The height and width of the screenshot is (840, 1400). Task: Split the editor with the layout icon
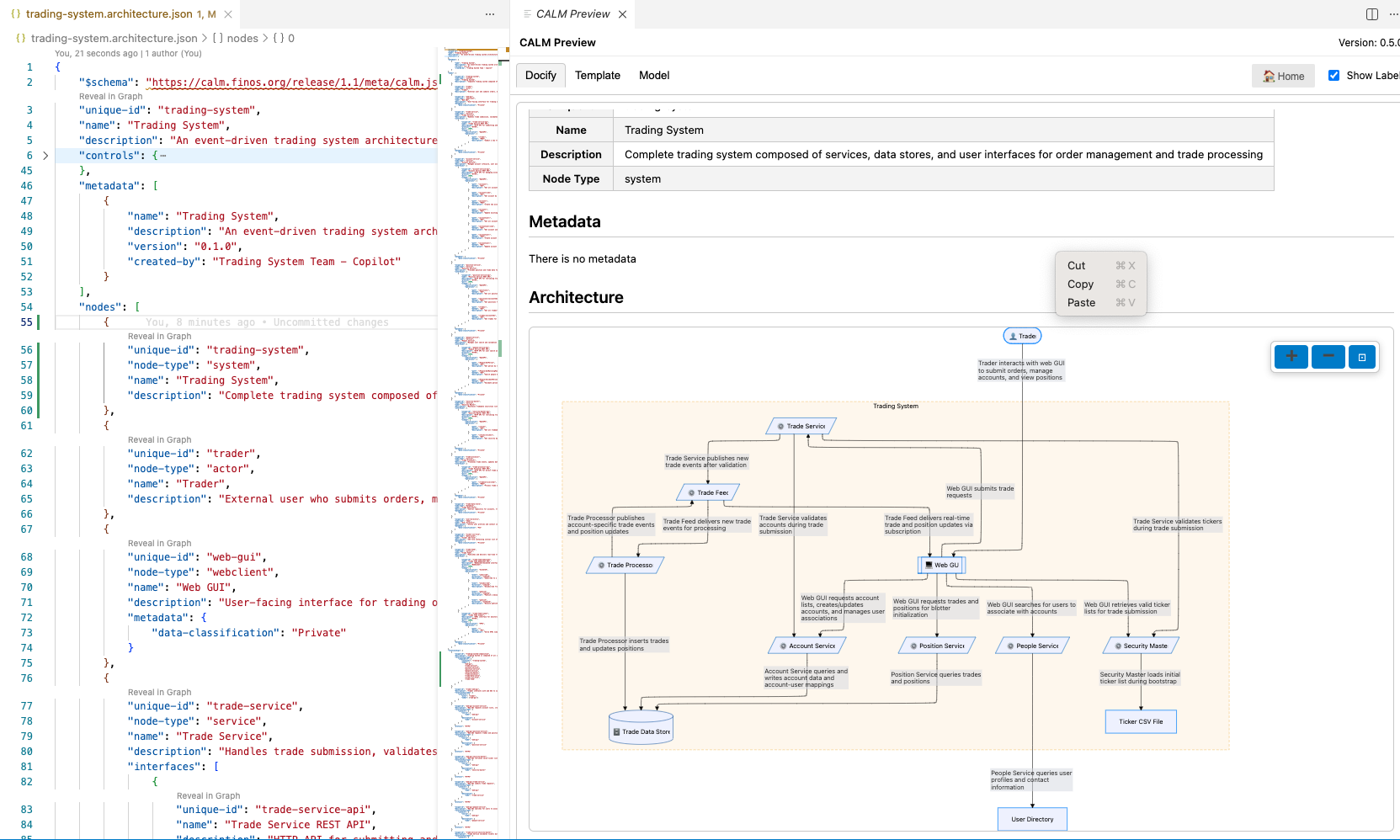[x=1371, y=14]
